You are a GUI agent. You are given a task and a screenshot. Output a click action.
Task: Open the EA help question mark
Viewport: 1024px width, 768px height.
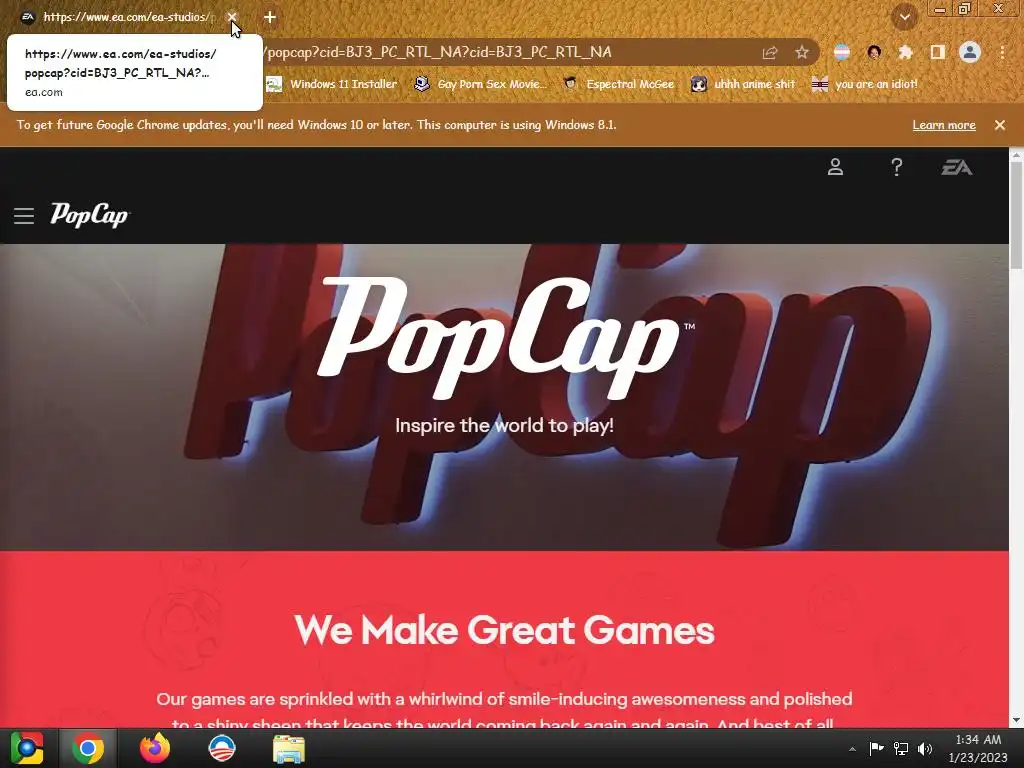[x=897, y=167]
